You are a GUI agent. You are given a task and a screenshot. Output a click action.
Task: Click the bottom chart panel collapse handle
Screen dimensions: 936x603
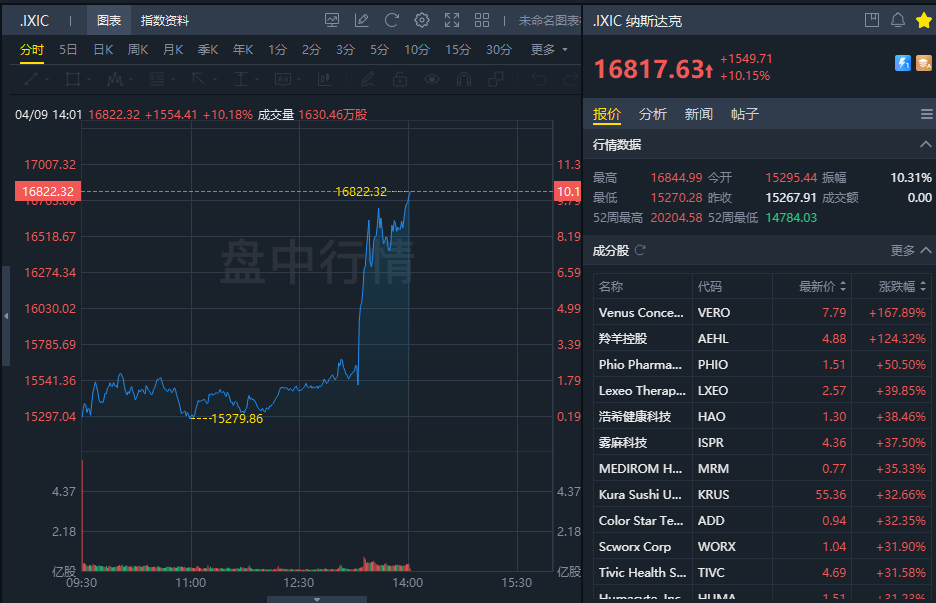click(x=316, y=599)
